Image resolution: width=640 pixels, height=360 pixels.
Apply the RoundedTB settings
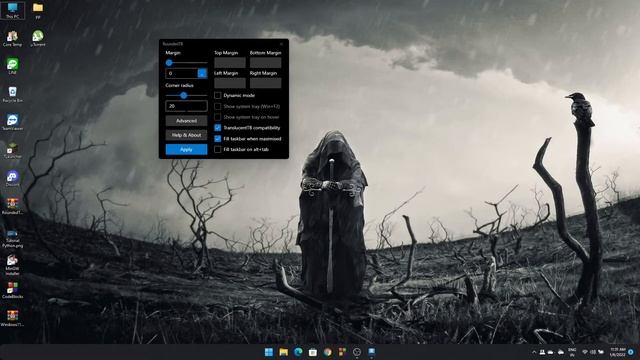[x=186, y=149]
